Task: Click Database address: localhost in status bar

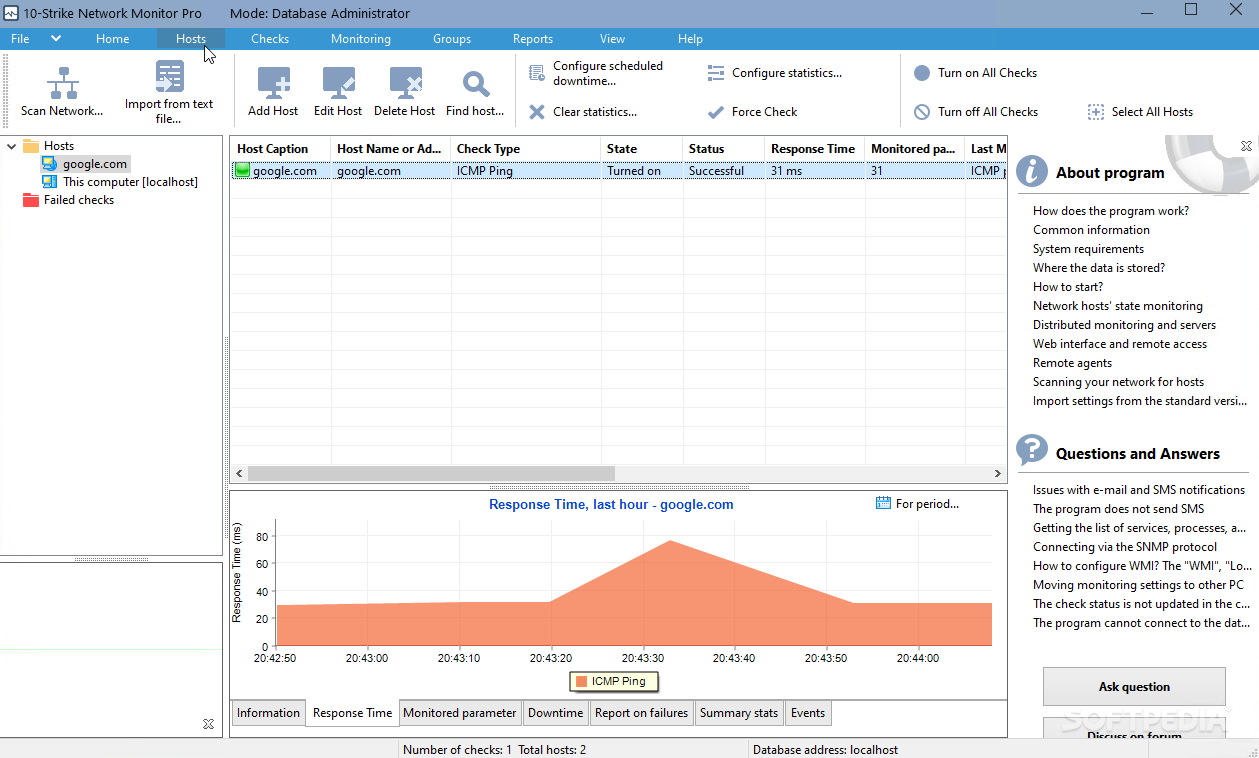Action: 825,749
